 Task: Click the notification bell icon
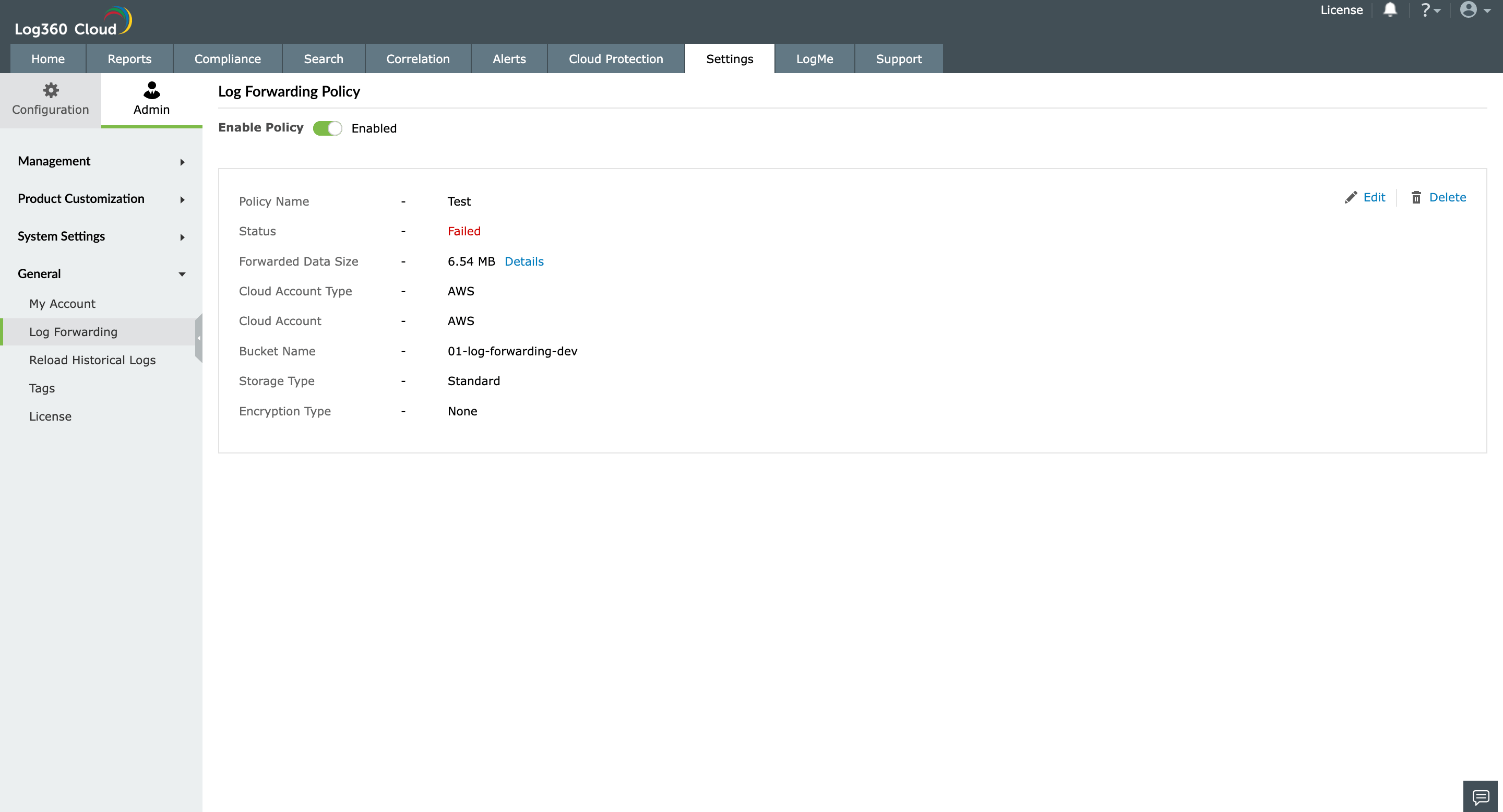coord(1390,10)
